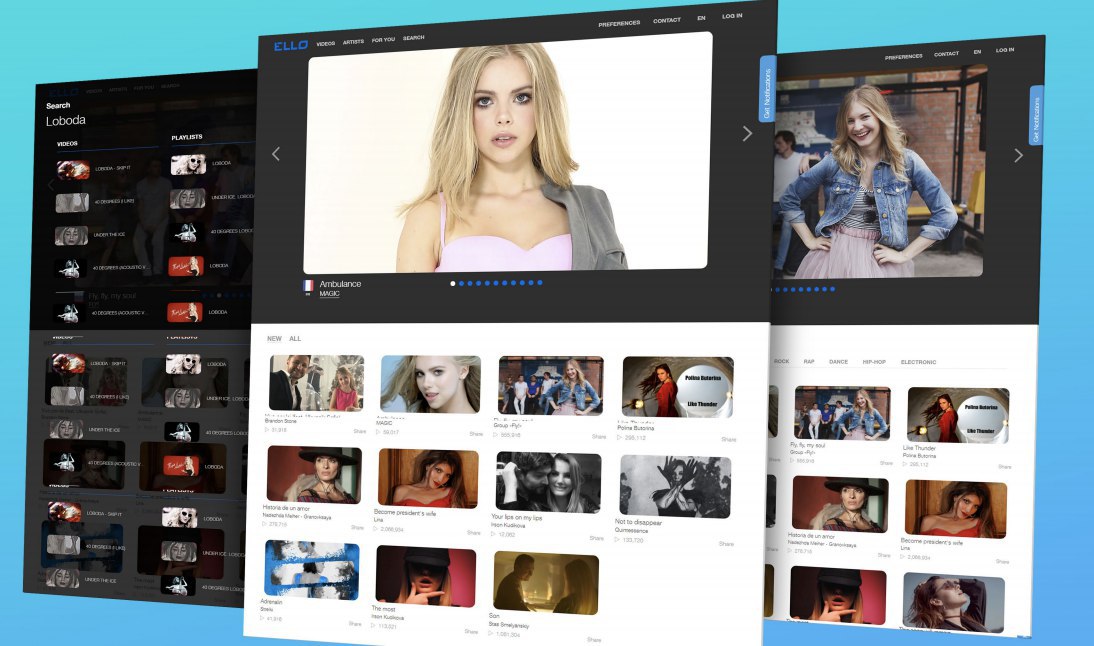Open Like Thunder thumbnail in center grid
1094x646 pixels.
click(677, 387)
